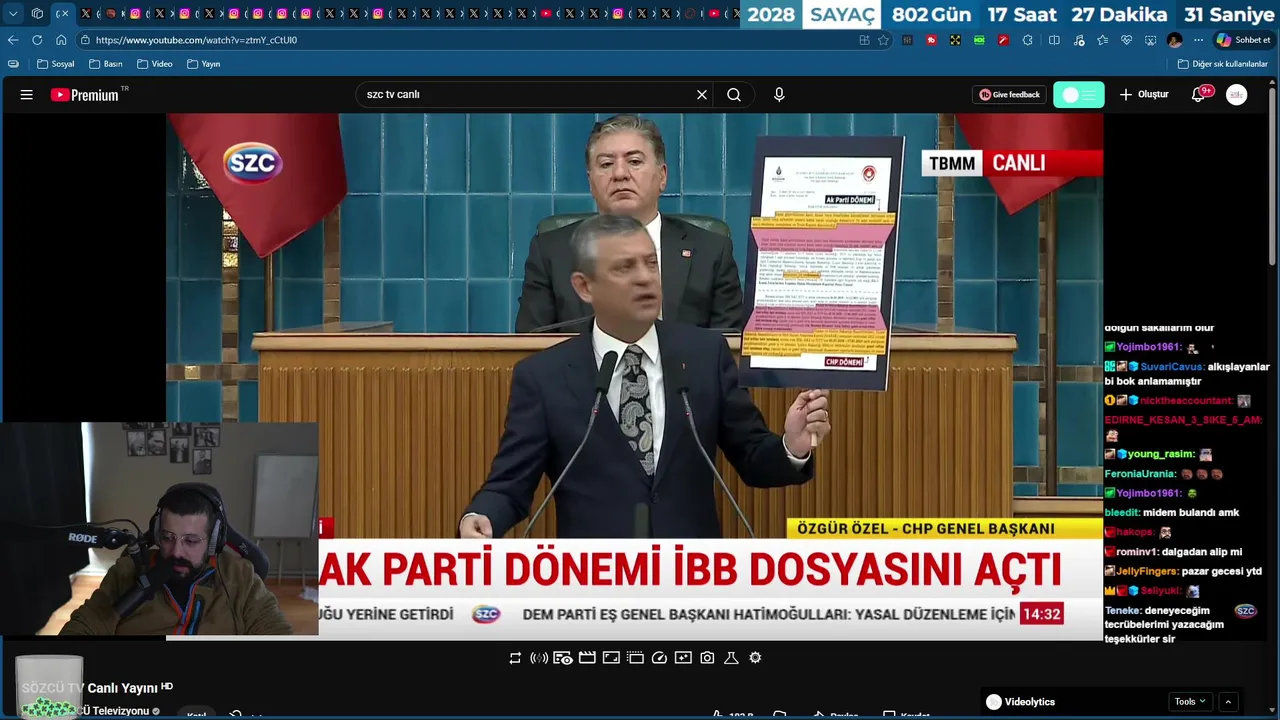Run search with magnifier button
This screenshot has height=720, width=1280.
tap(734, 95)
